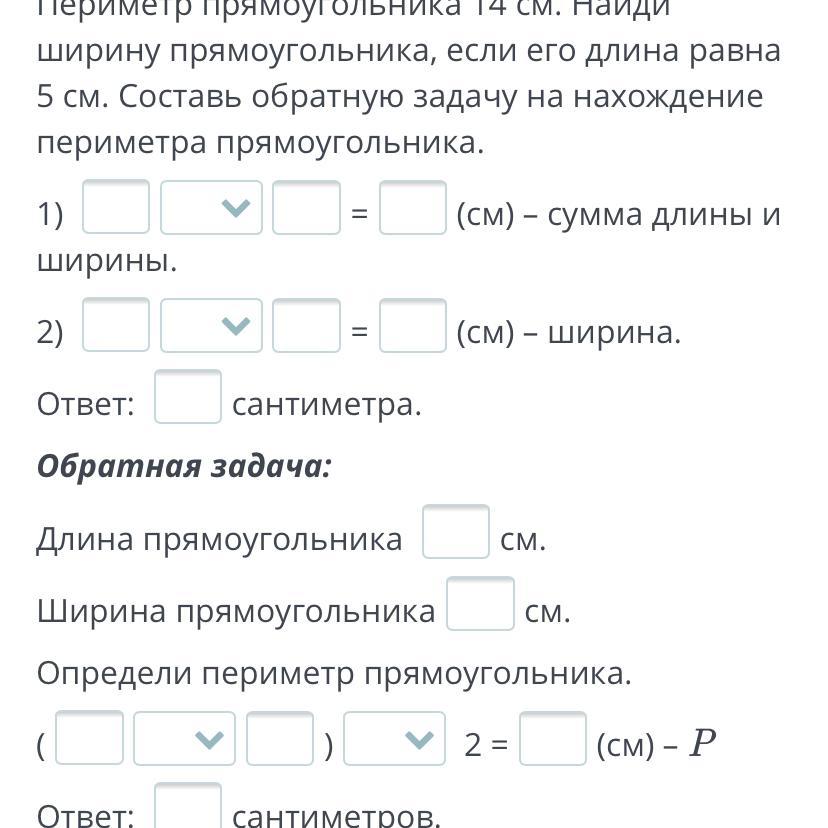Click first field inside the perimeter parentheses
The height and width of the screenshot is (828, 828).
click(89, 738)
